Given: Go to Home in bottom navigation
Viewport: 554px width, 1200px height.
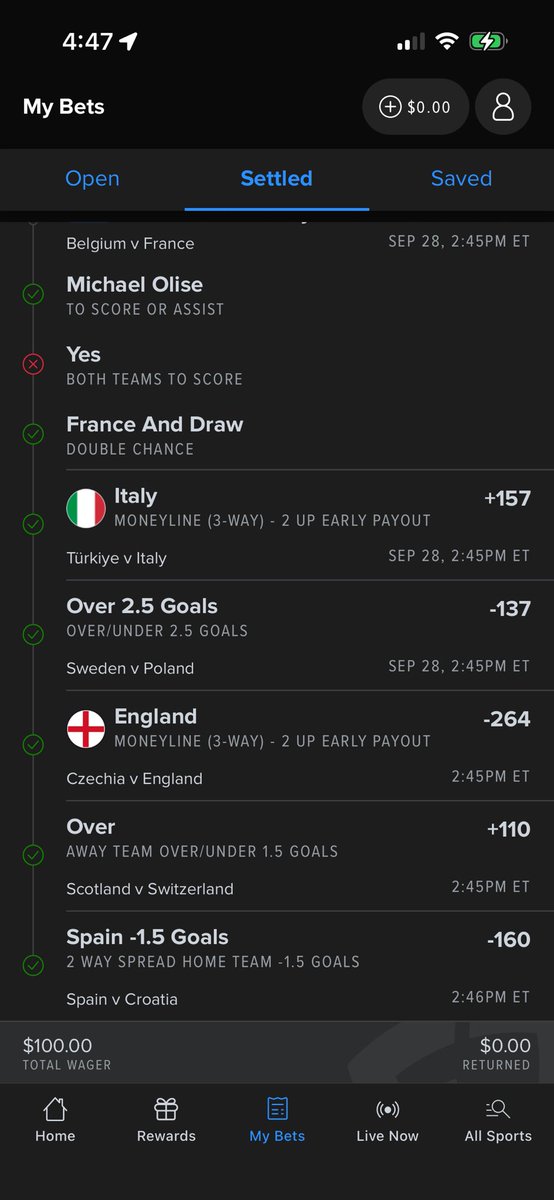Looking at the screenshot, I should coord(55,1120).
